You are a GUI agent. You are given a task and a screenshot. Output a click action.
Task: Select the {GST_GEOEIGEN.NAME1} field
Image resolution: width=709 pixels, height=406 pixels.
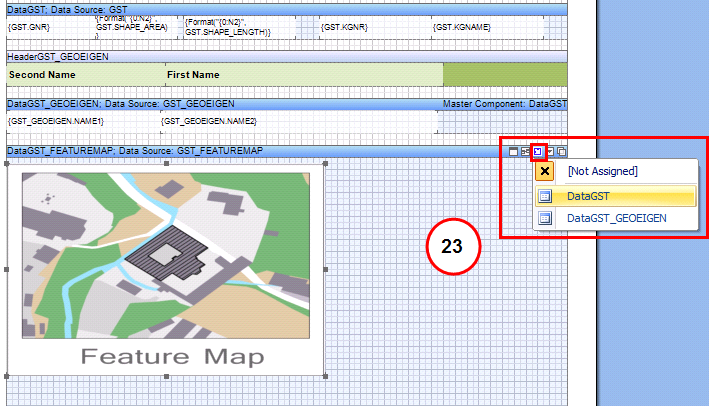pos(84,121)
